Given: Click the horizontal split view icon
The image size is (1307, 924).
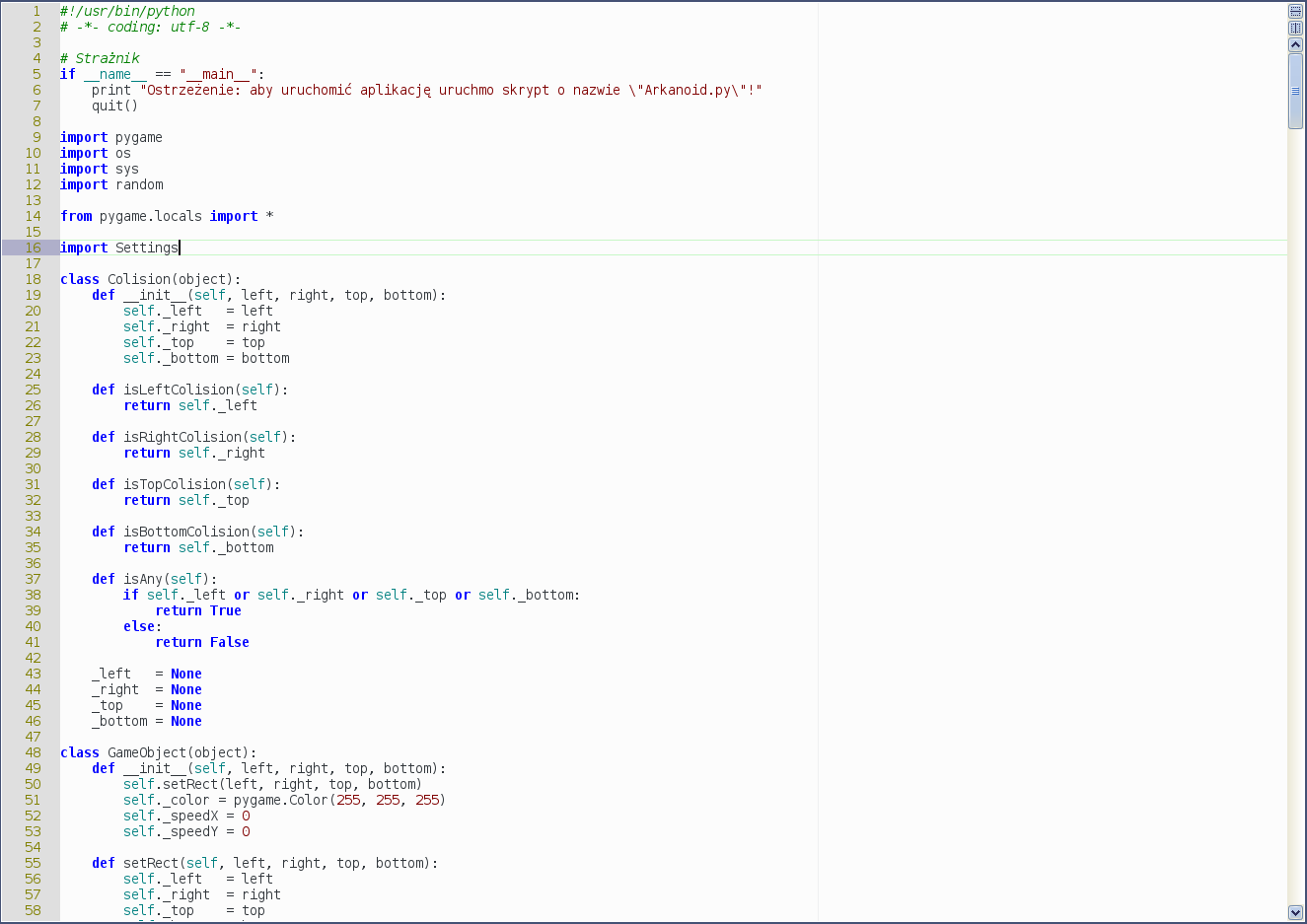Looking at the screenshot, I should point(1296,12).
